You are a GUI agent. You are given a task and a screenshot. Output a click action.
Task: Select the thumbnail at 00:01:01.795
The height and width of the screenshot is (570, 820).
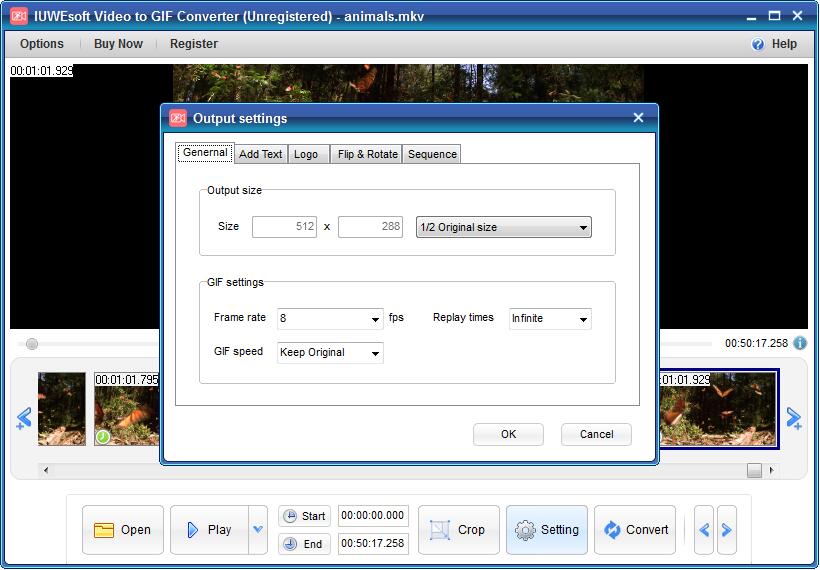[x=127, y=409]
